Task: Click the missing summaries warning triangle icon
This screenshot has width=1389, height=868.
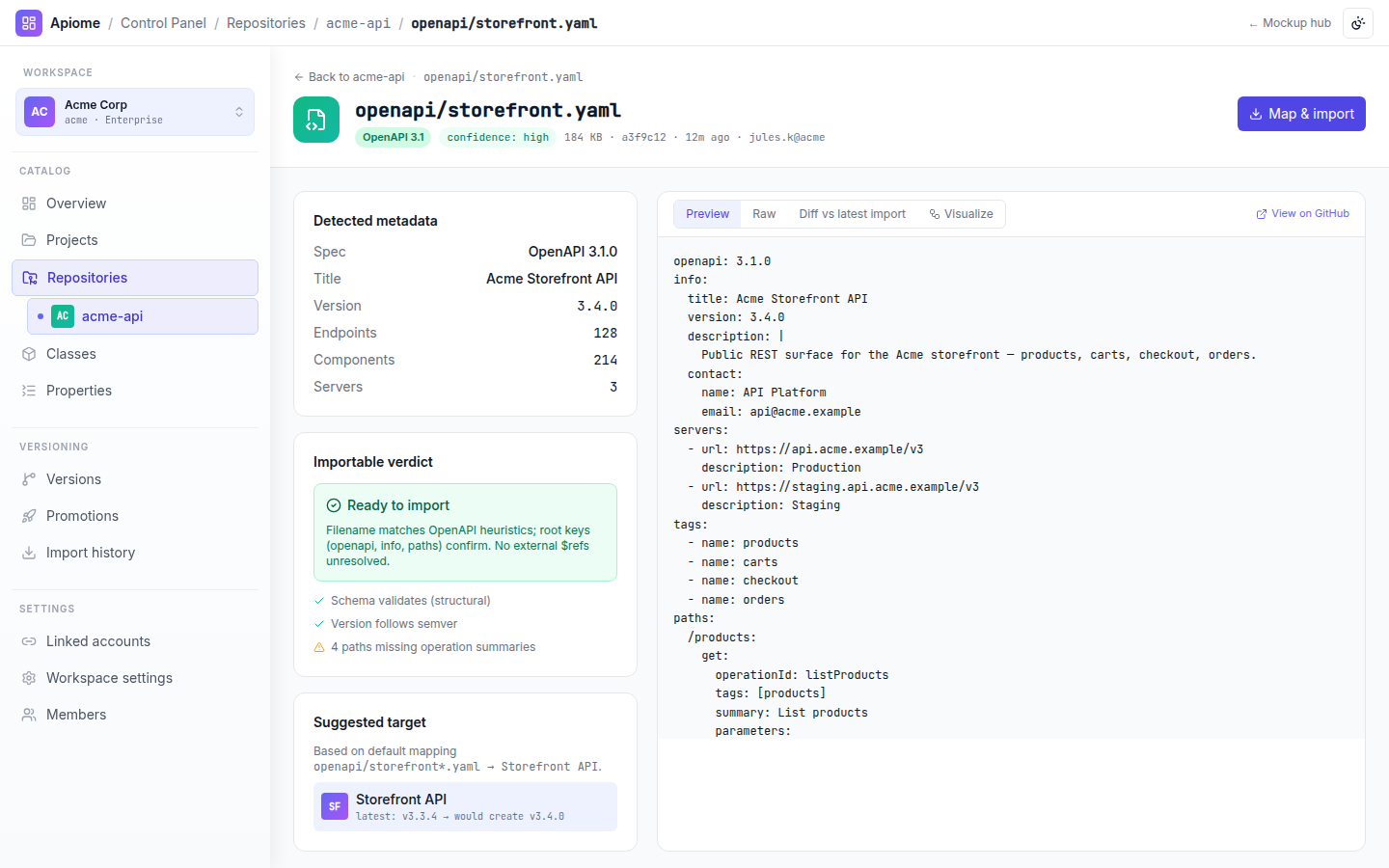Action: point(319,647)
